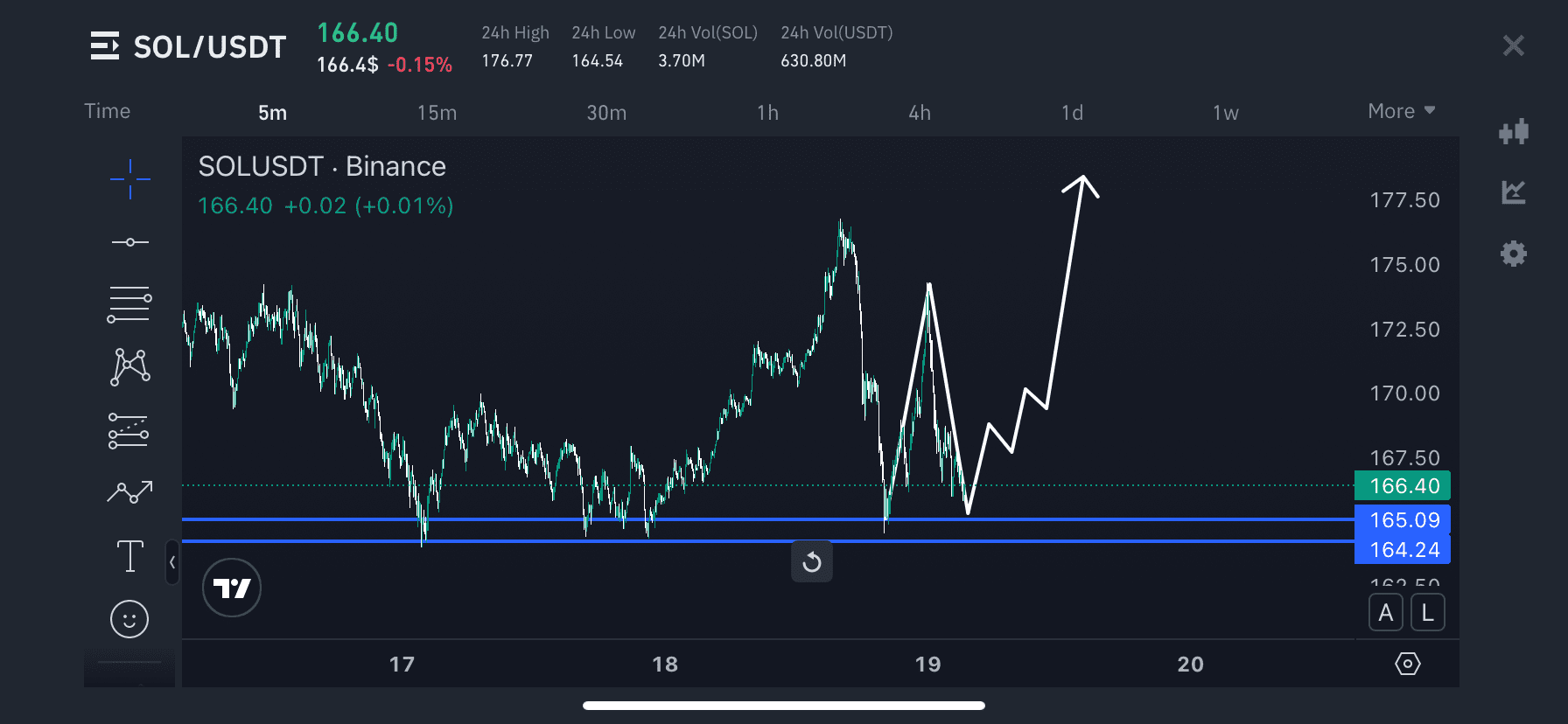1568x724 pixels.
Task: Click the 177.50 price axis label
Action: tap(1404, 200)
